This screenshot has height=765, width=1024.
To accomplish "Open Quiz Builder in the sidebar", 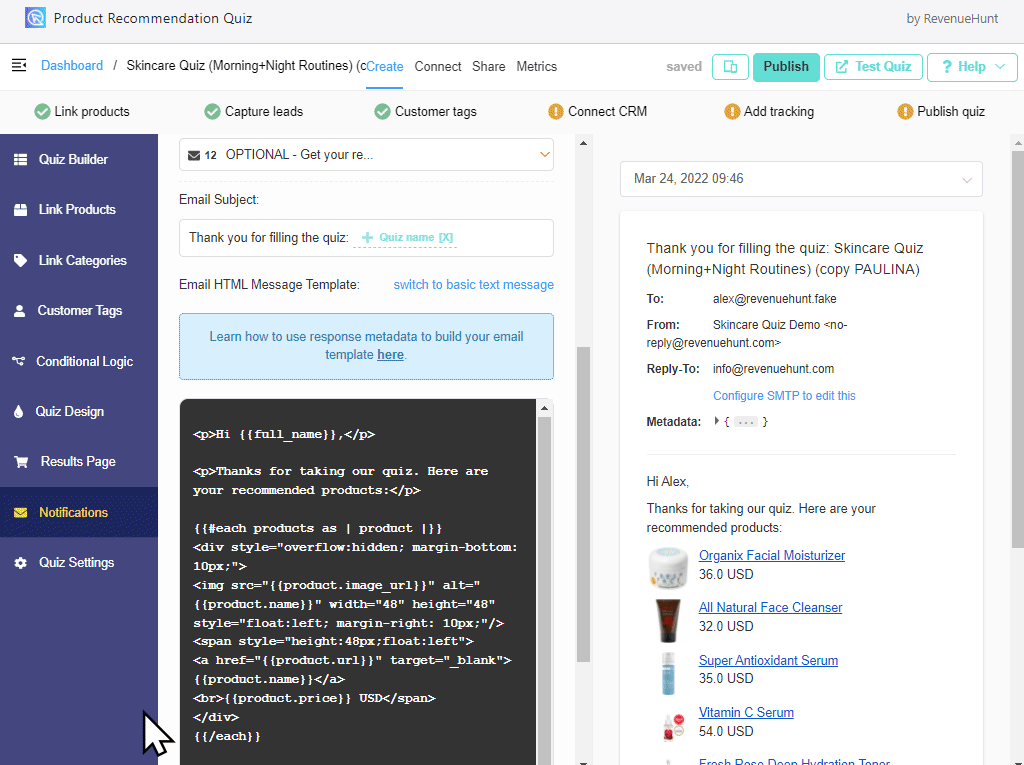I will (x=79, y=159).
